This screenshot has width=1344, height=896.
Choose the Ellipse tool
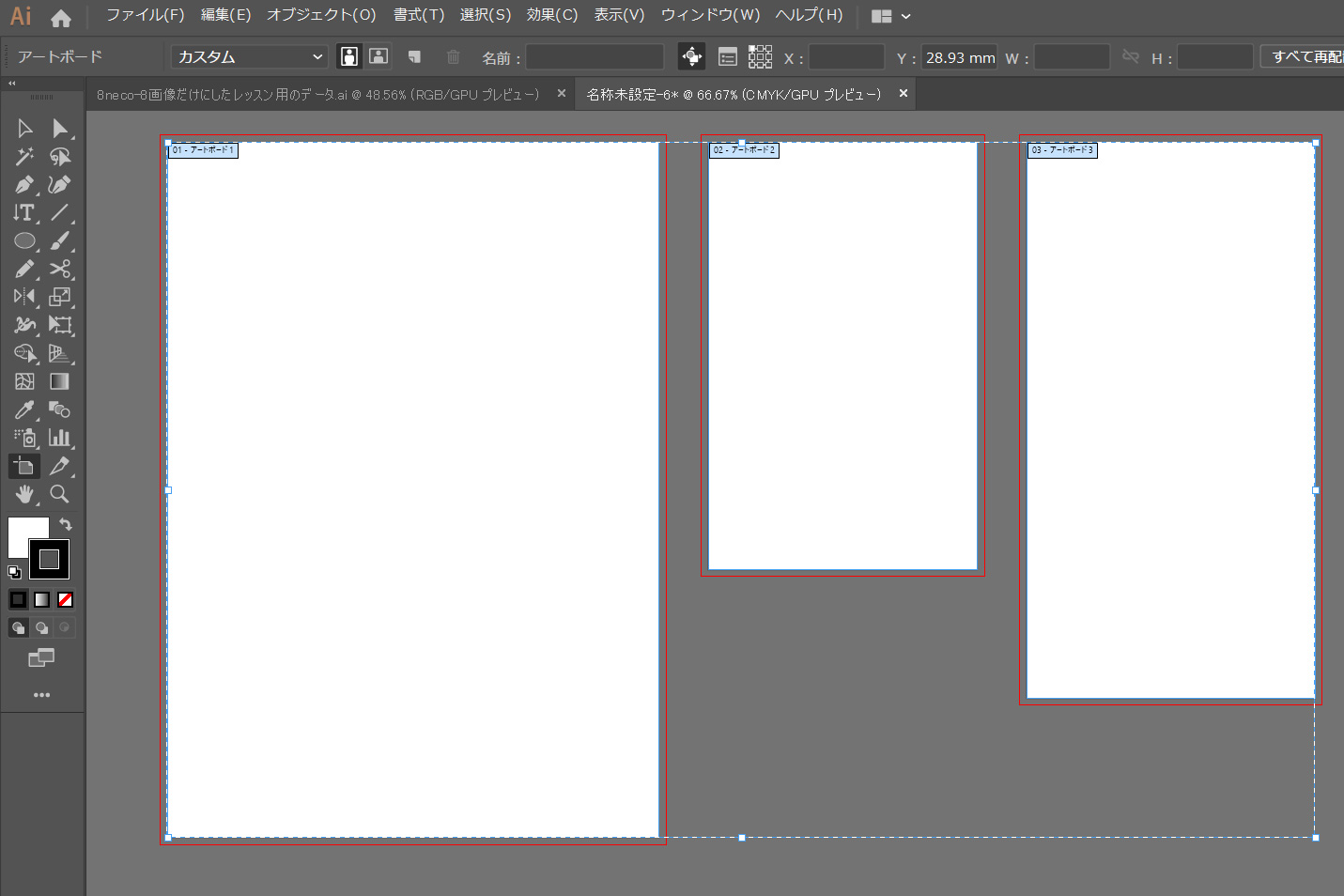click(x=24, y=241)
